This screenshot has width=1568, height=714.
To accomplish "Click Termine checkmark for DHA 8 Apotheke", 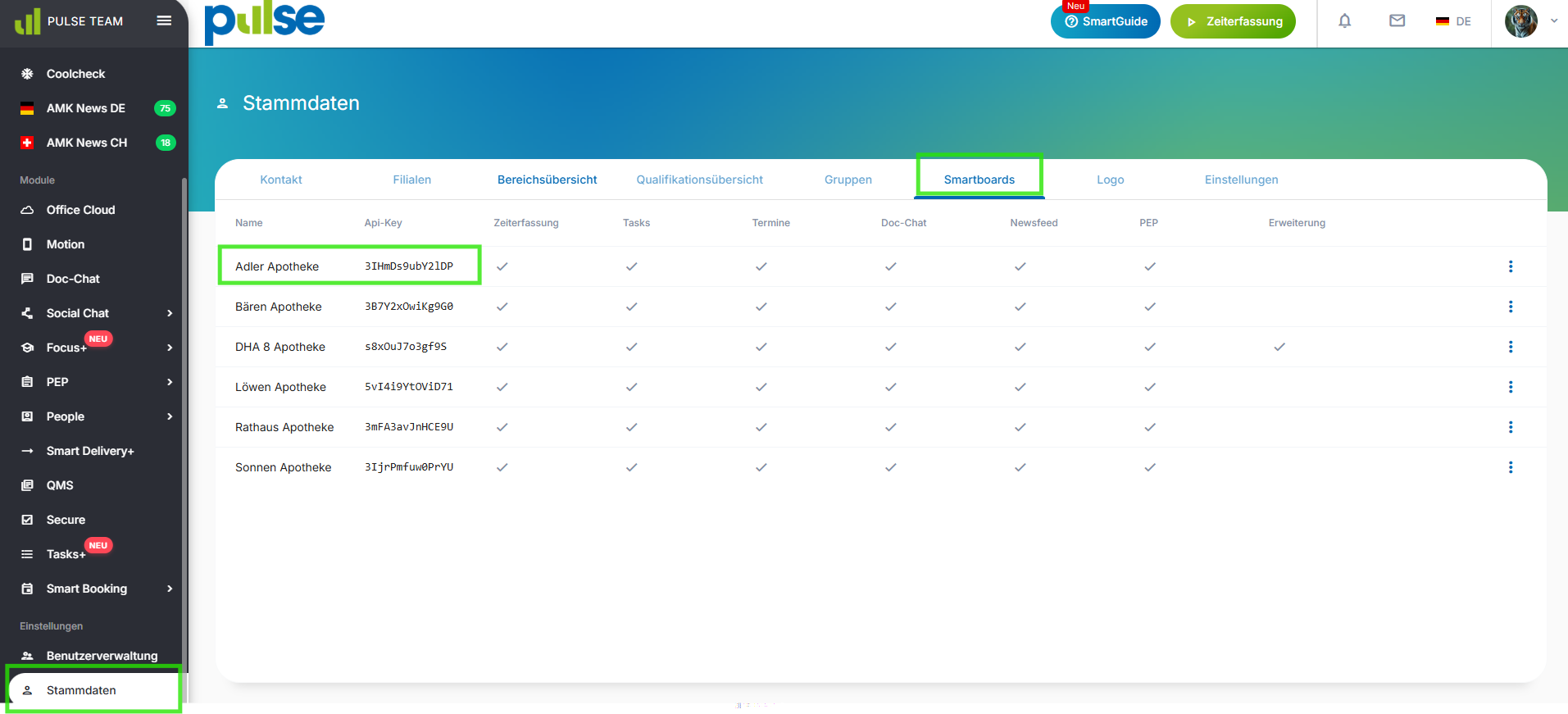I will (761, 347).
